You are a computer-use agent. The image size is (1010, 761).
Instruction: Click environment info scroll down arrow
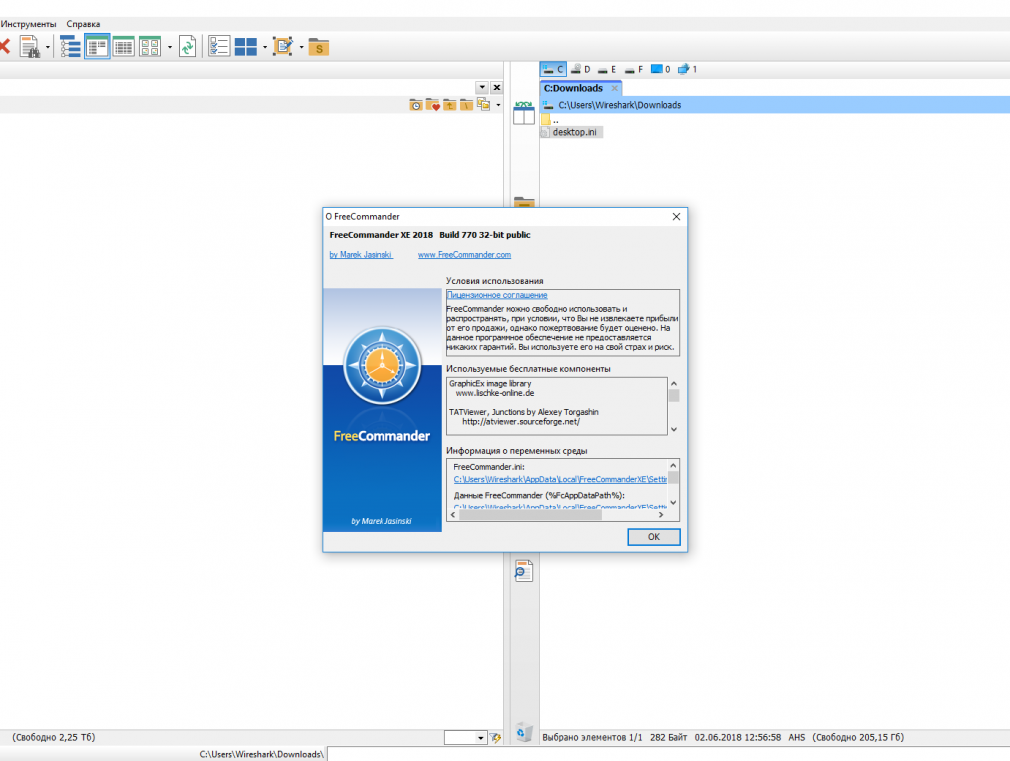pyautogui.click(x=674, y=503)
